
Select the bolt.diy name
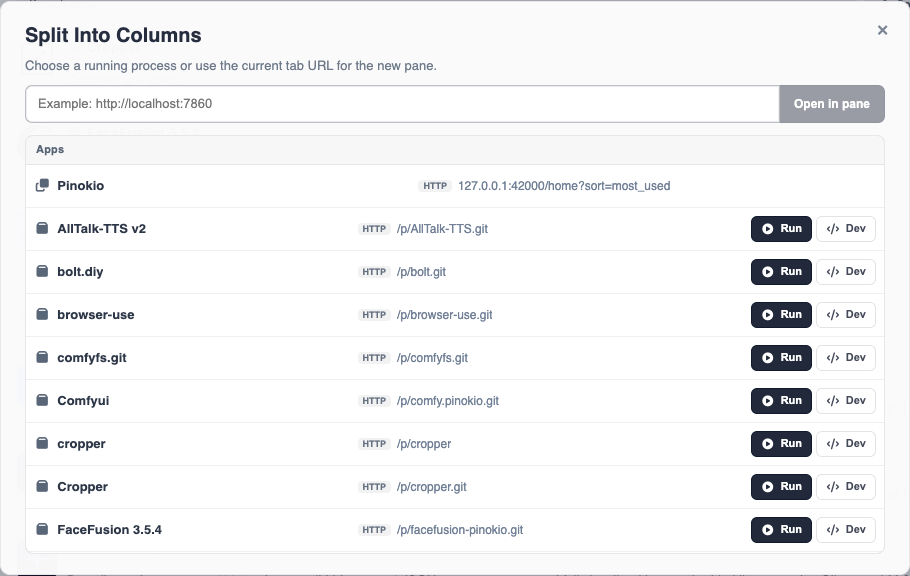[80, 272]
